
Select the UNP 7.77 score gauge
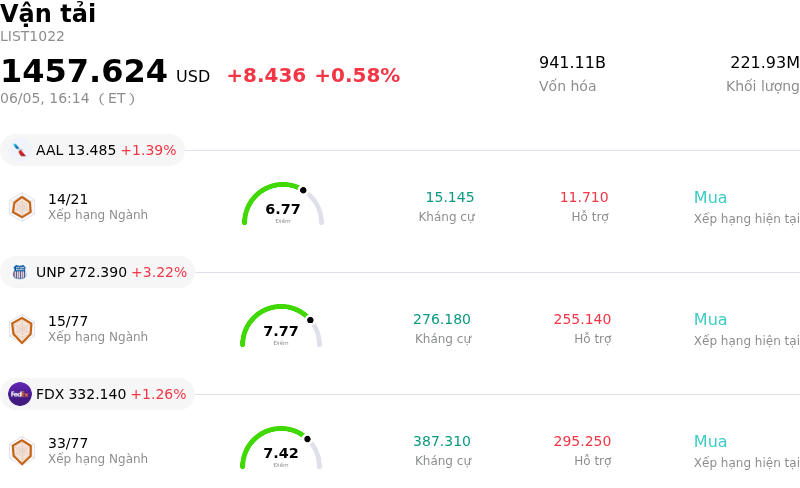click(281, 326)
